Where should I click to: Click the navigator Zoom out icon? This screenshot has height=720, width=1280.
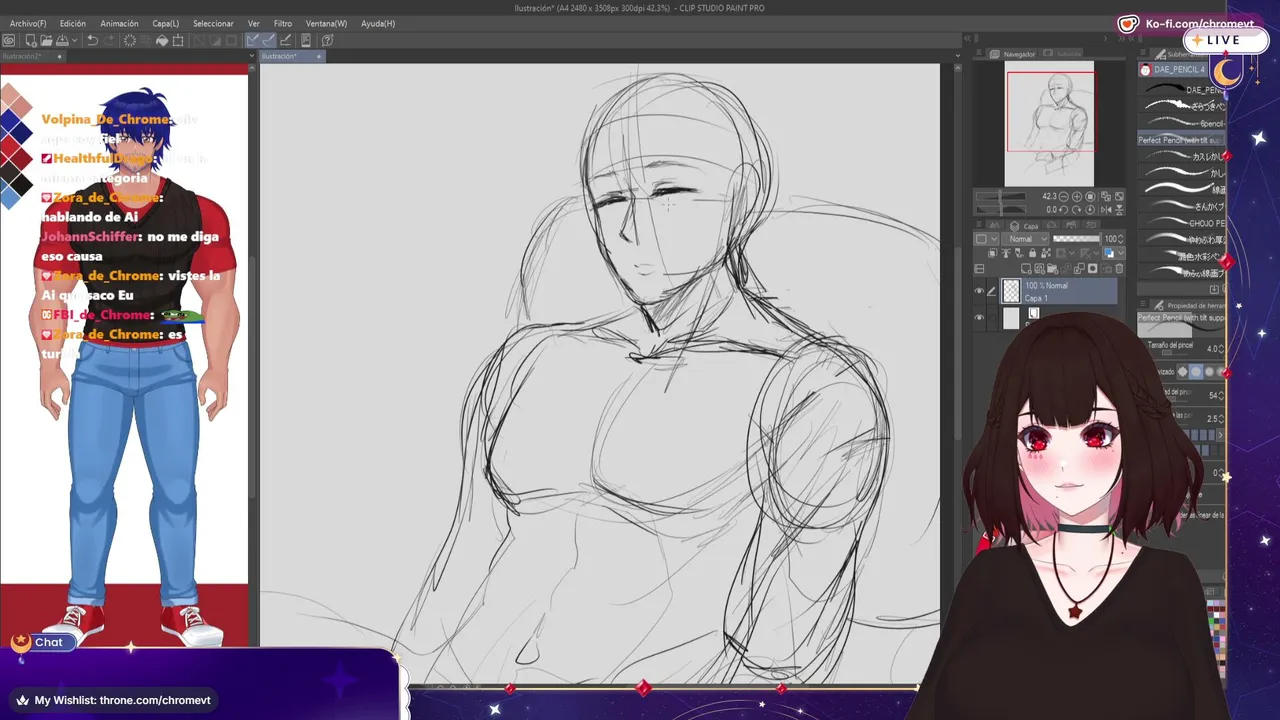point(1063,196)
